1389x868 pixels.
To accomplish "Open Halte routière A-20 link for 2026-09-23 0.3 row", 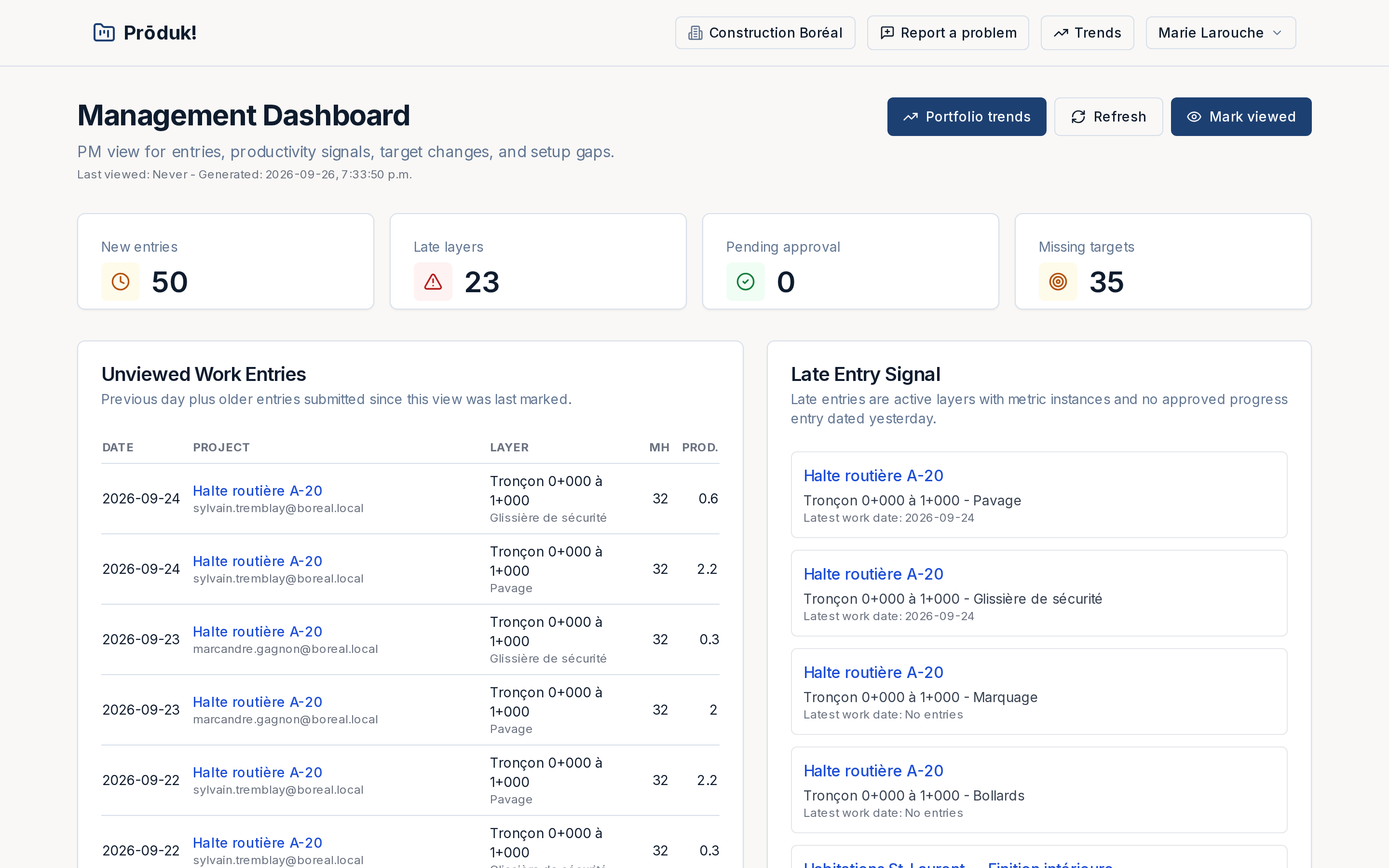I will click(x=257, y=632).
